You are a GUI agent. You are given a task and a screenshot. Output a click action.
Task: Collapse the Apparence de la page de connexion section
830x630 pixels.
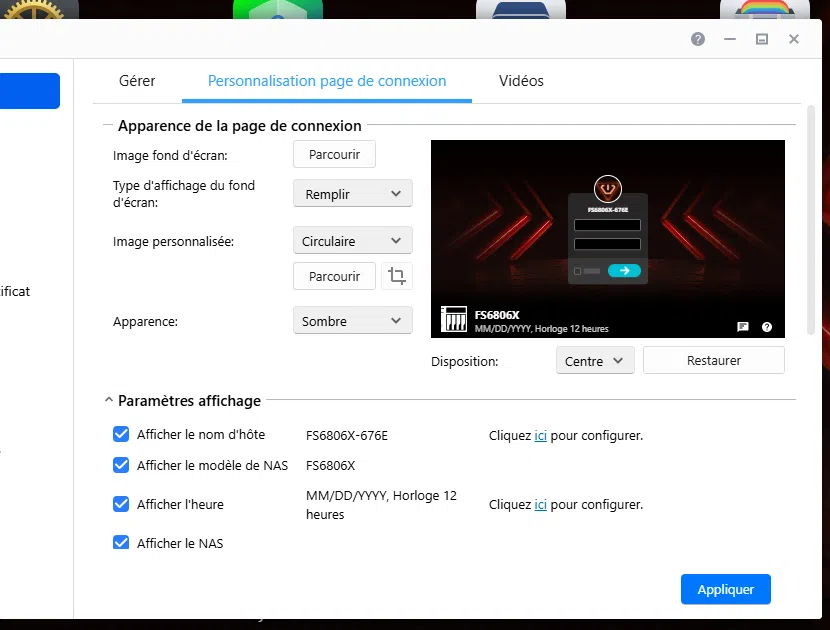click(x=108, y=125)
